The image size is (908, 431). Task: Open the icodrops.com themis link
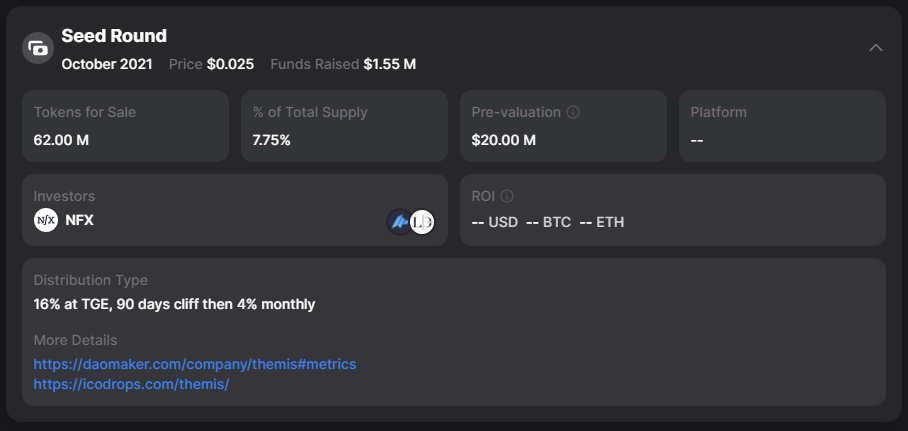(131, 384)
